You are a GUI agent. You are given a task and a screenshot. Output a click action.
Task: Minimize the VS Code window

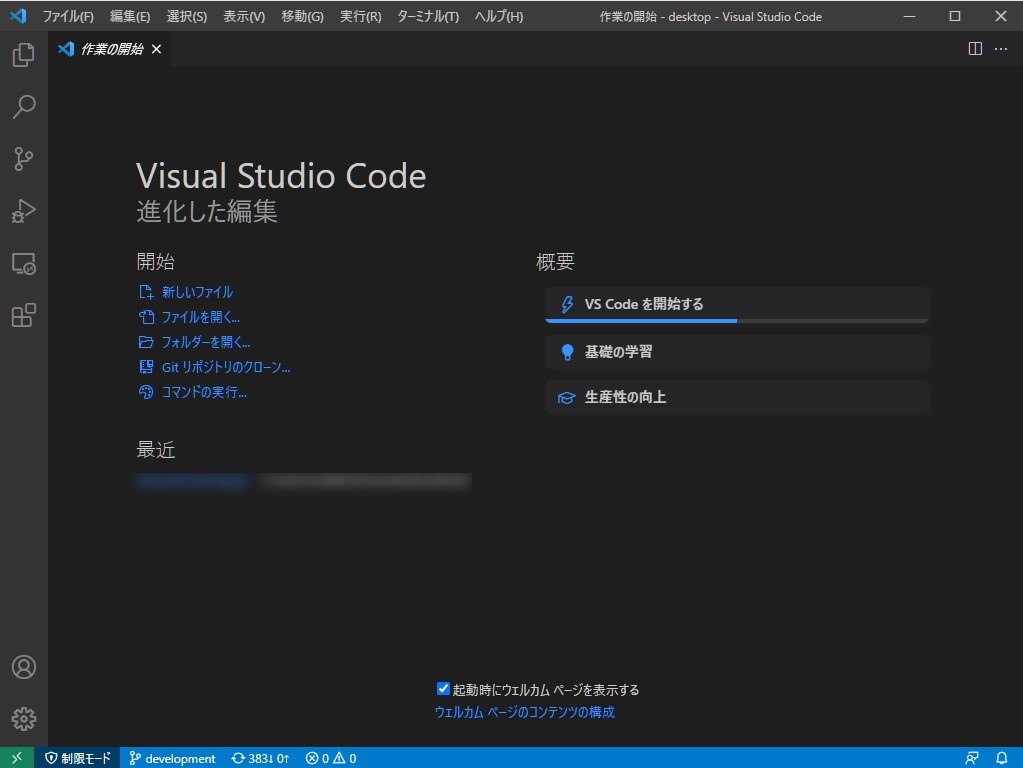[x=909, y=16]
